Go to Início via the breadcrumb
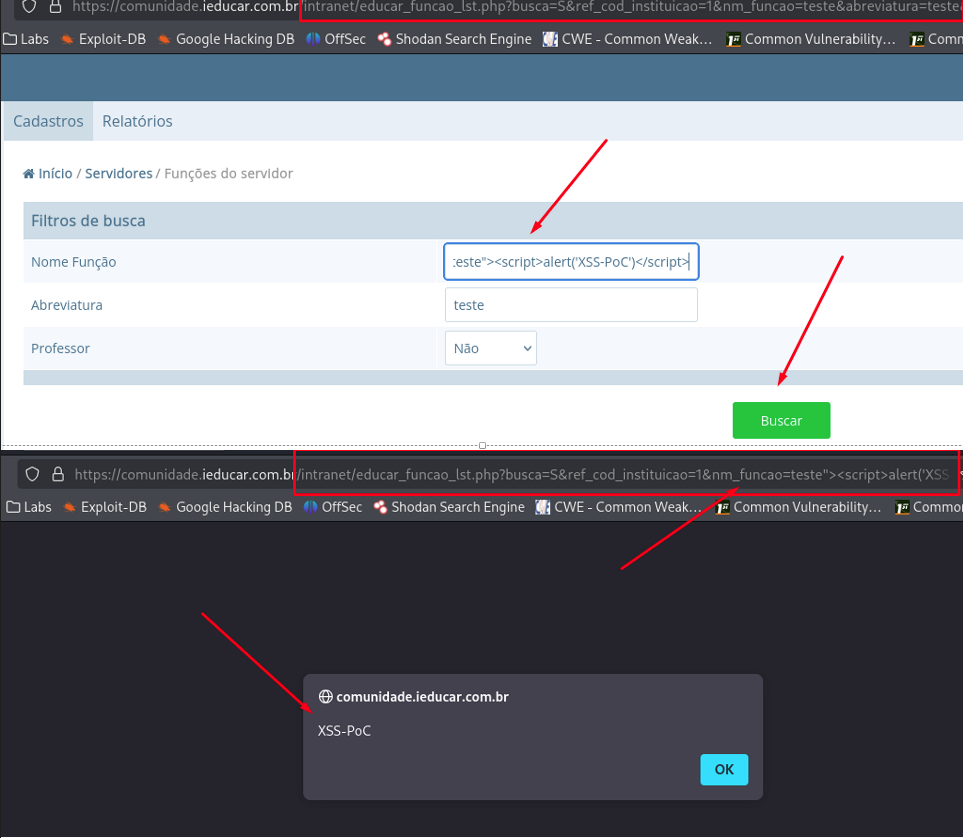The height and width of the screenshot is (838, 963). (48, 174)
